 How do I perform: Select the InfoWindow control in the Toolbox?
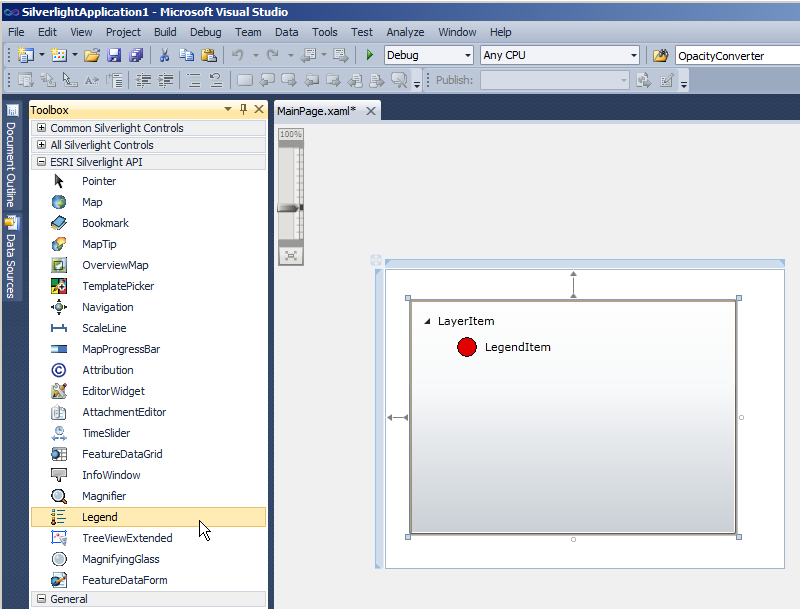[x=110, y=474]
